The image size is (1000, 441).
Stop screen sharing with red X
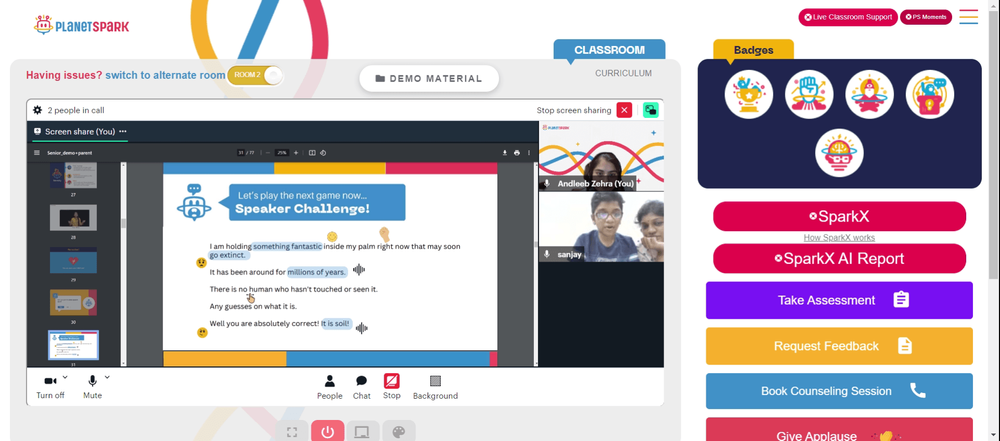pos(624,110)
